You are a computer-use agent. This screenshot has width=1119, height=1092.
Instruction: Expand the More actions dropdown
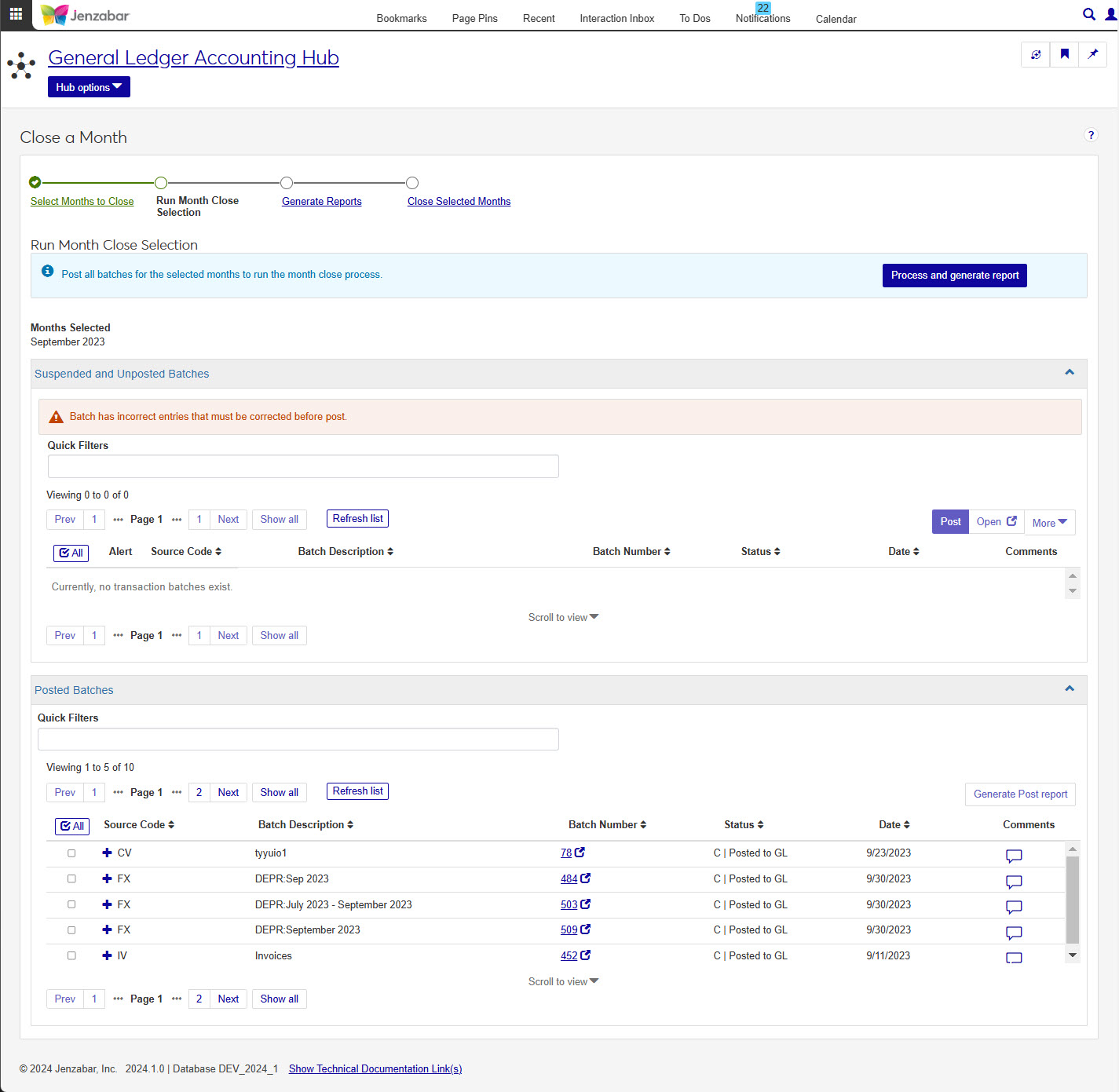pyautogui.click(x=1049, y=523)
